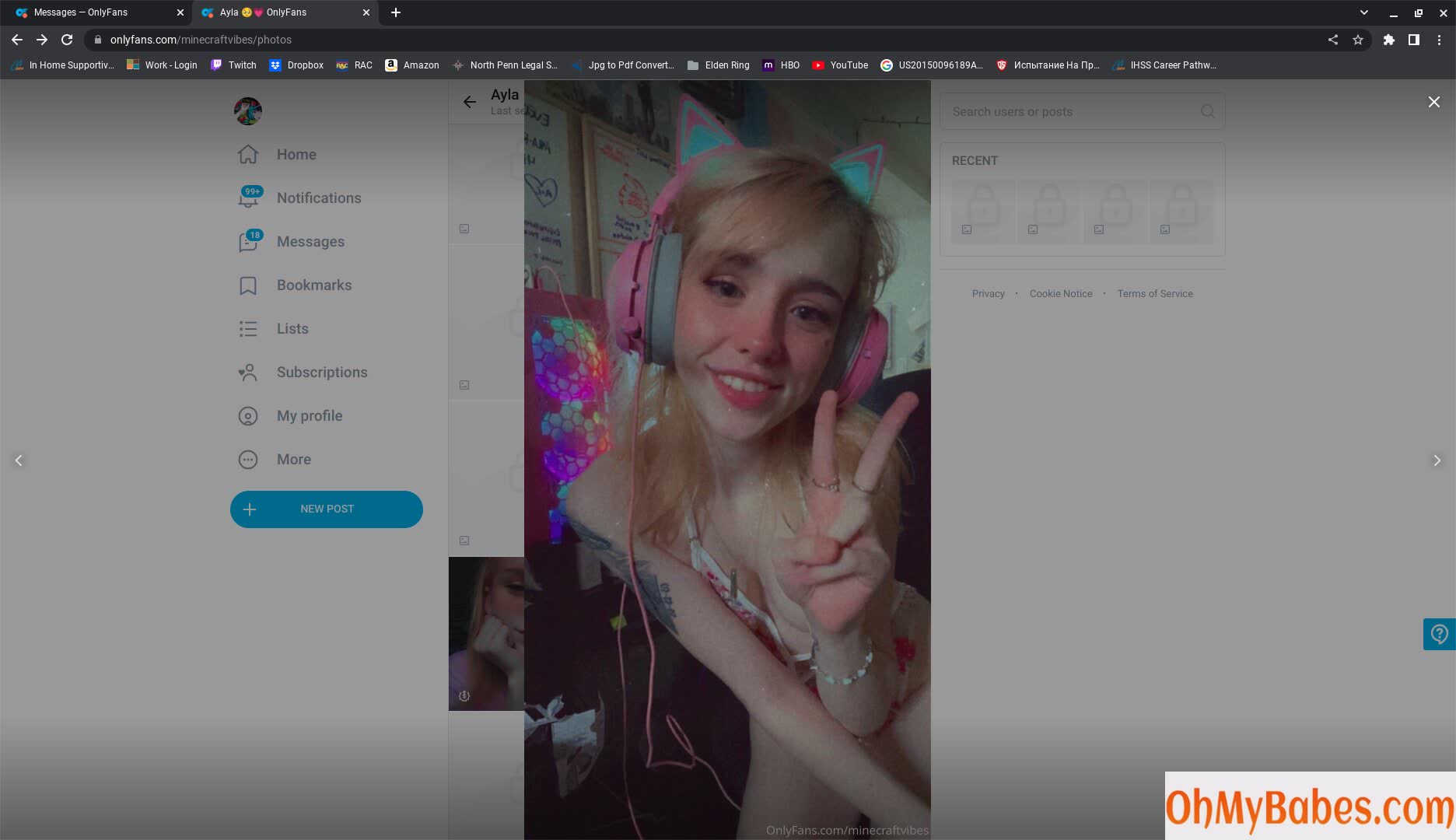Click the Messages chat bubble icon
1456x840 pixels.
[x=248, y=242]
